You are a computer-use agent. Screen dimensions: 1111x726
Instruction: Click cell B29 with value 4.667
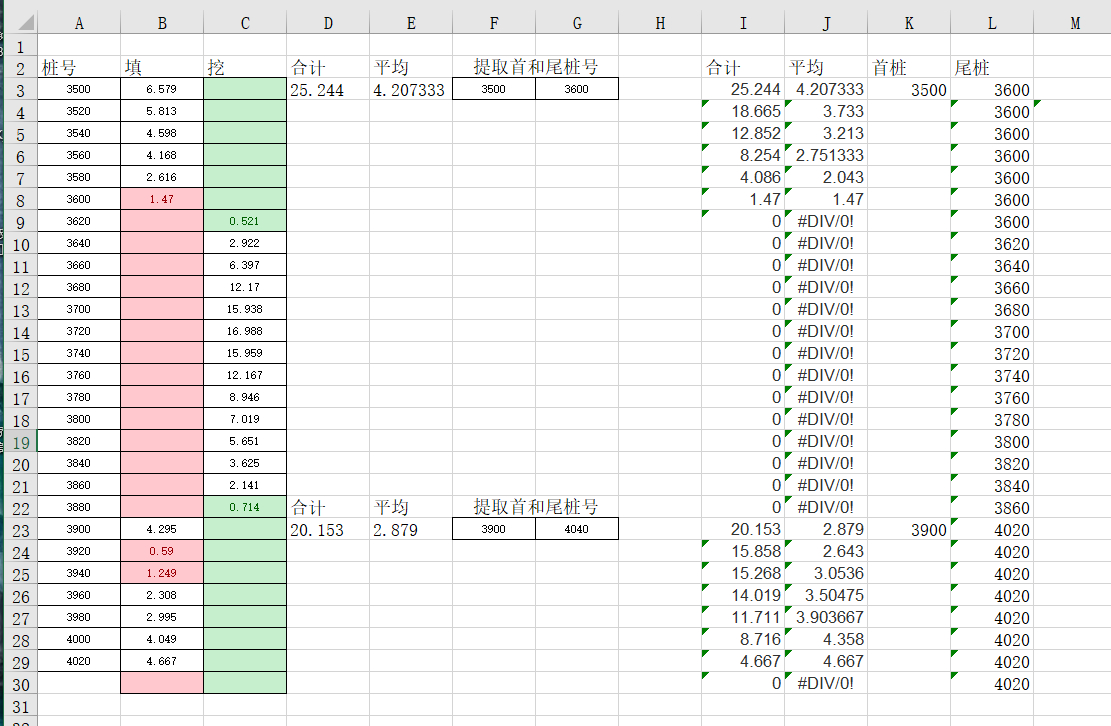click(x=162, y=661)
